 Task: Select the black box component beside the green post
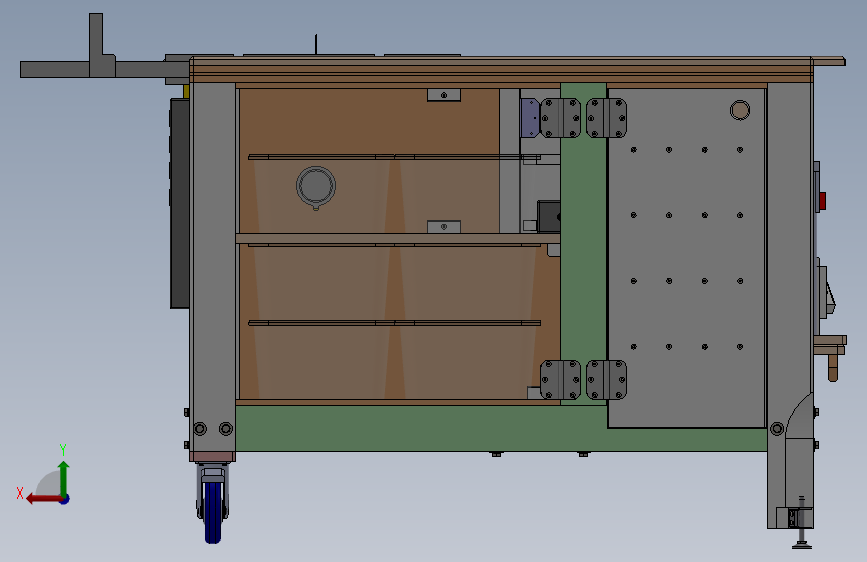pos(549,216)
